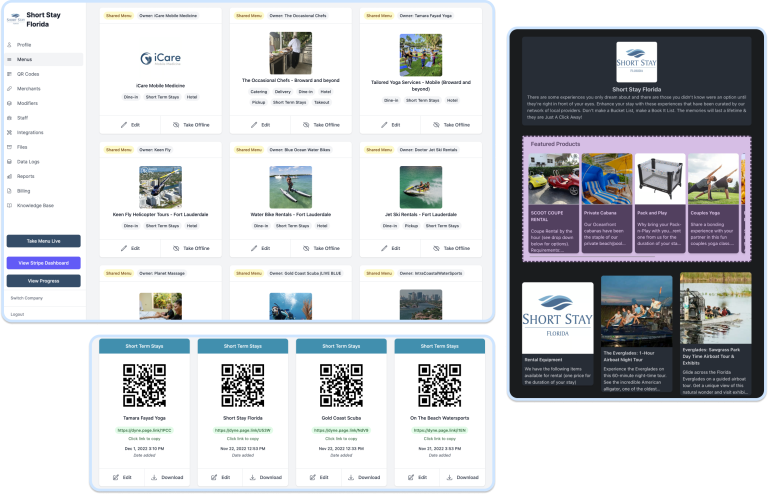Screen dimensions: 768x494
Task: Open Knowledge Base in the sidebar
Action: [x=35, y=206]
